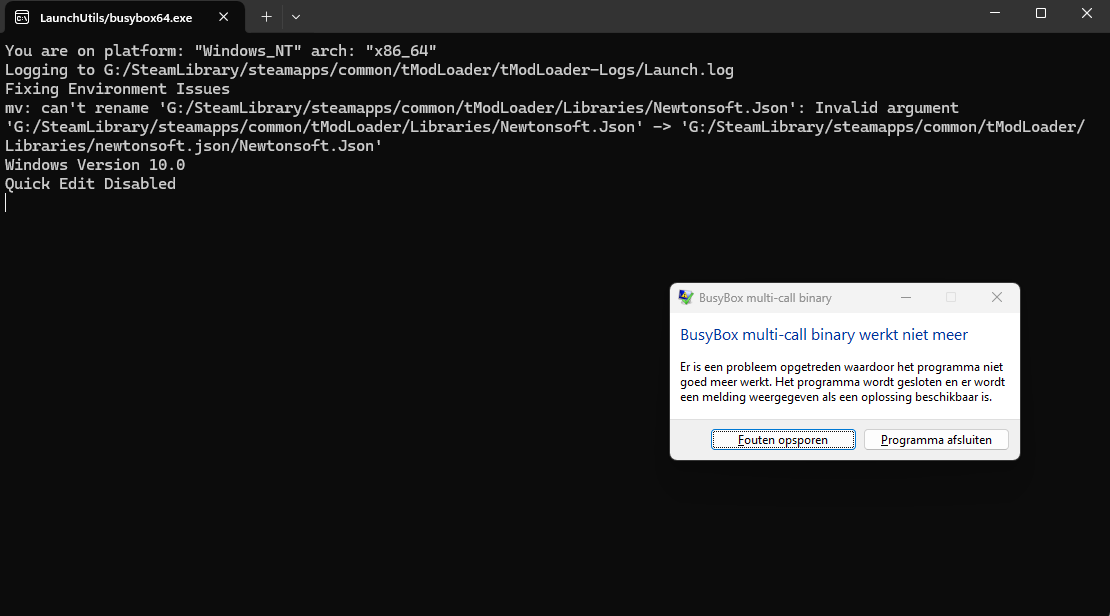Close the busybox64.exe terminal tab
Image resolution: width=1110 pixels, height=616 pixels.
point(224,17)
